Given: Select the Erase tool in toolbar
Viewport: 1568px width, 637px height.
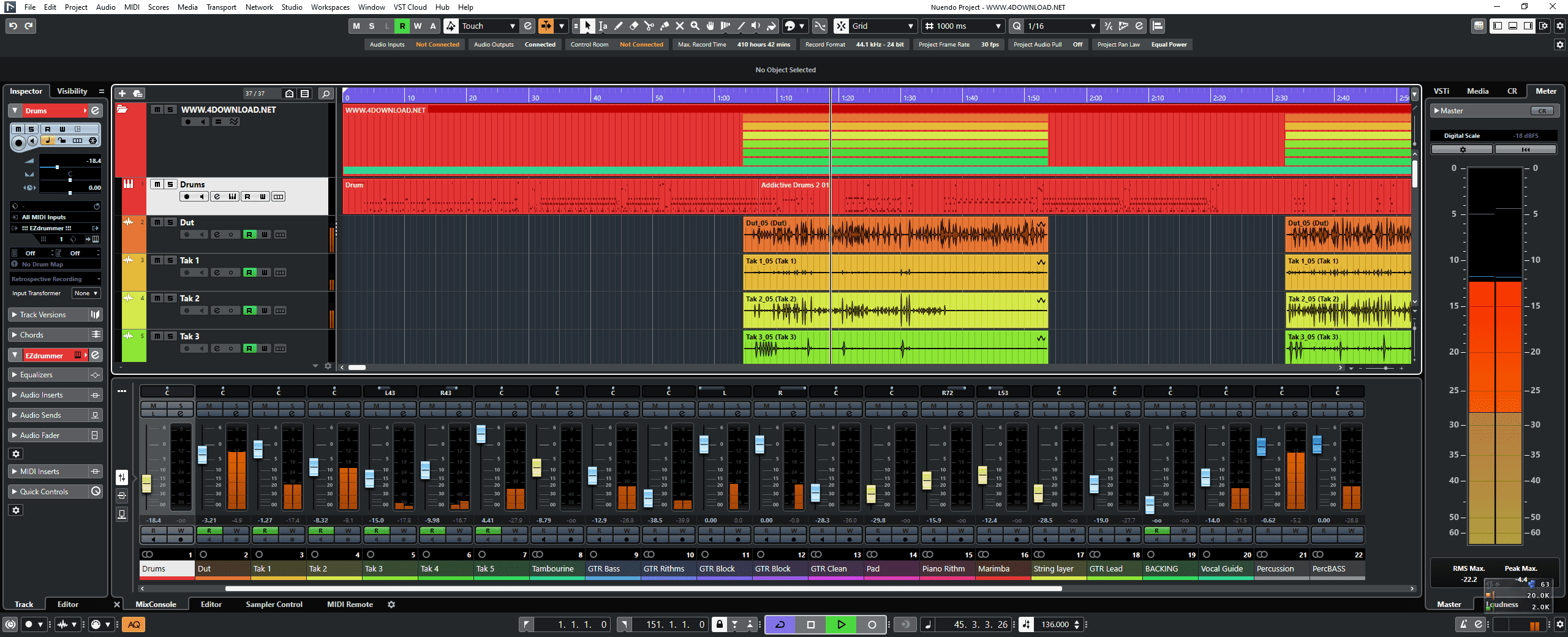Looking at the screenshot, I should tap(634, 26).
